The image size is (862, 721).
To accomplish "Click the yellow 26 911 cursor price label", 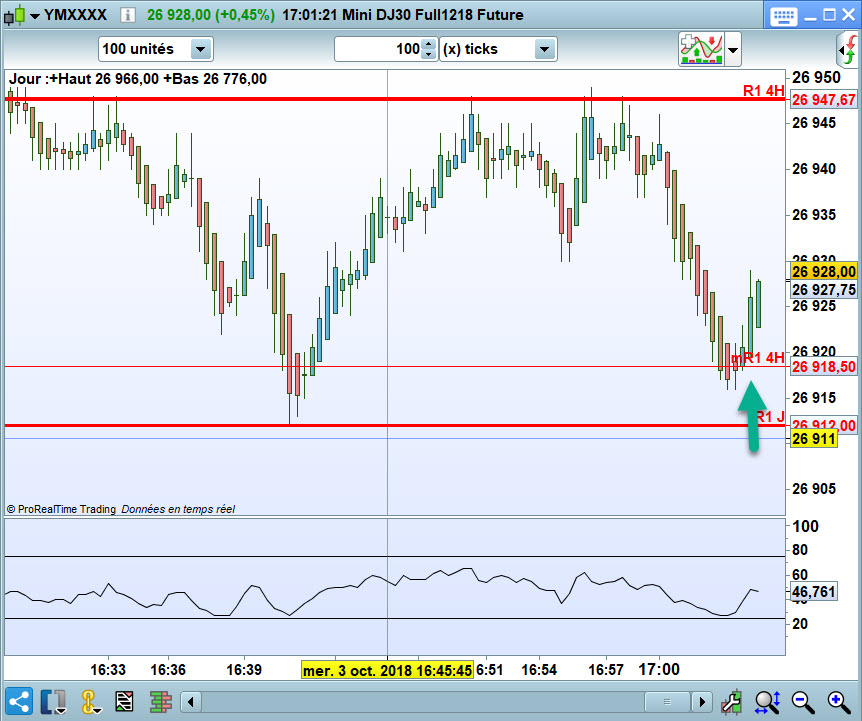I will 814,439.
